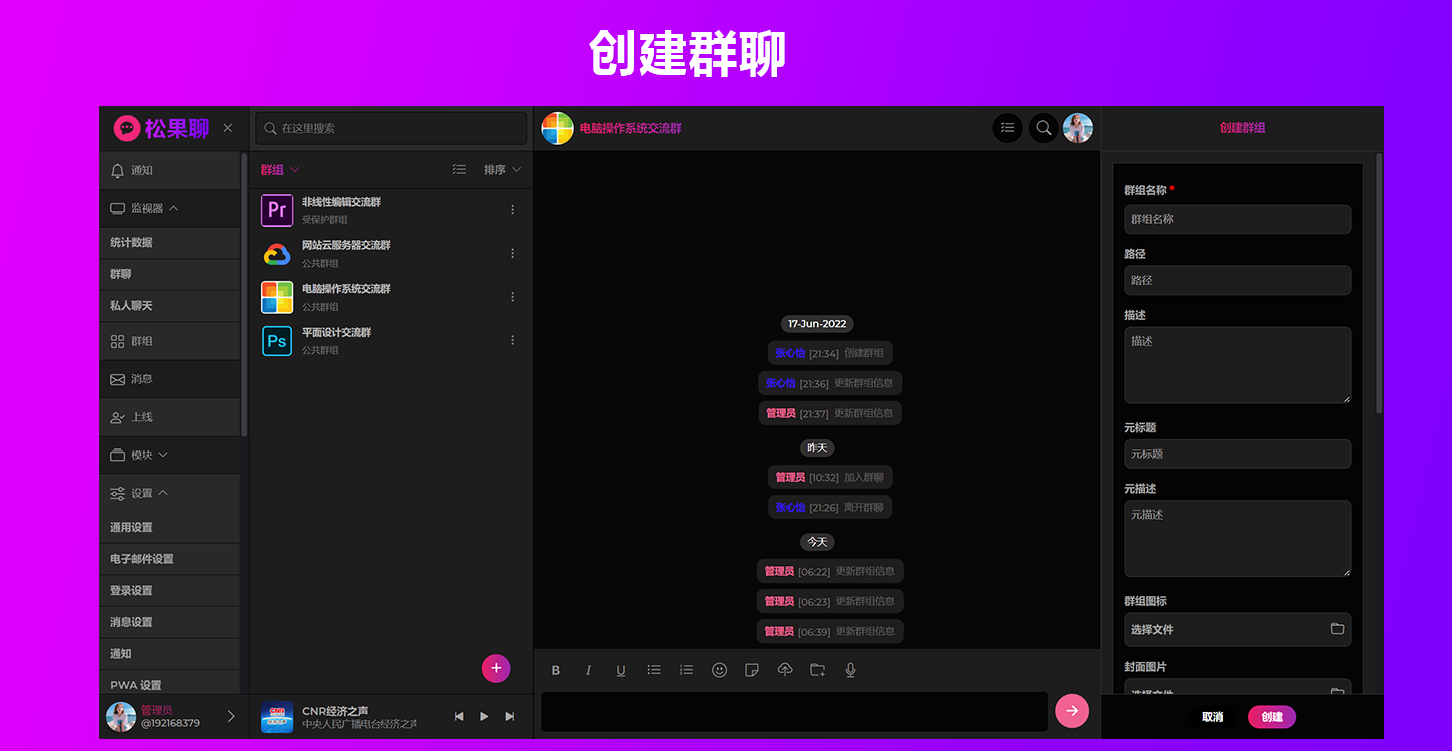Open options menu for 电脑操作系统交流群
1452x751 pixels.
(x=513, y=297)
